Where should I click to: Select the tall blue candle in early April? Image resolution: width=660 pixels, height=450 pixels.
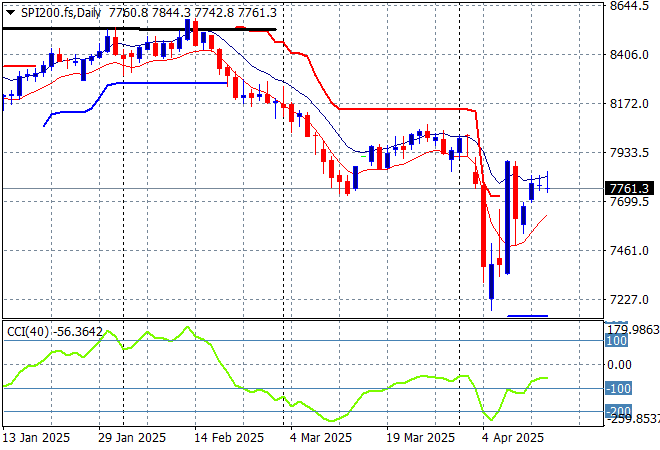tap(508, 217)
